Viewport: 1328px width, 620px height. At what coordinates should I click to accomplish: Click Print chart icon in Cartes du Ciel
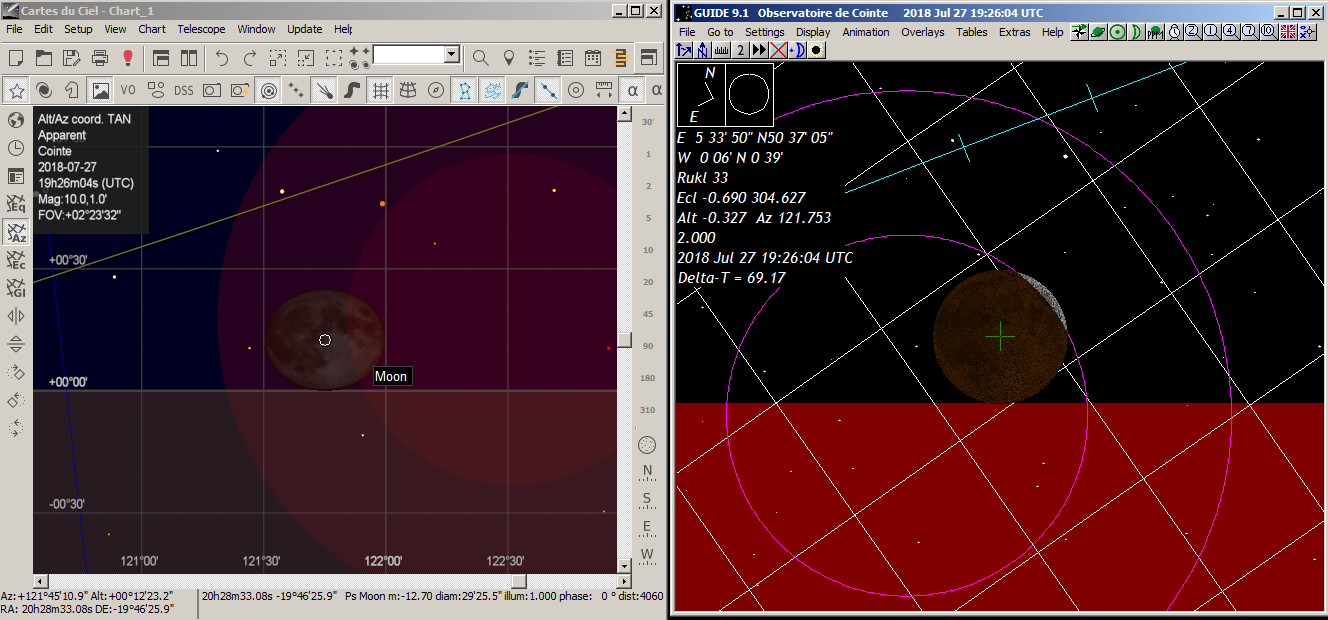pos(100,58)
